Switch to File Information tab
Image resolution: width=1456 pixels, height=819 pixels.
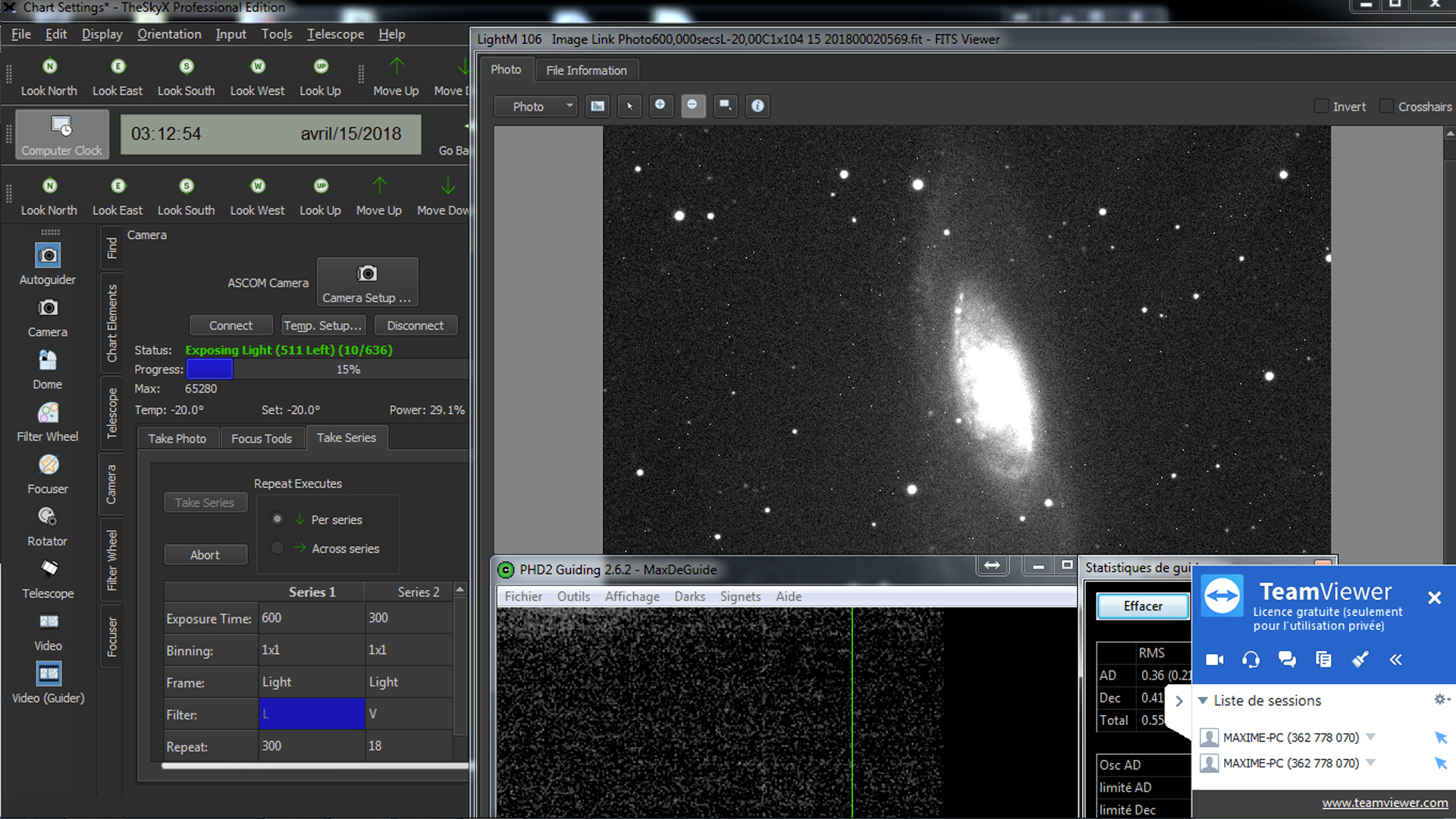[x=586, y=70]
